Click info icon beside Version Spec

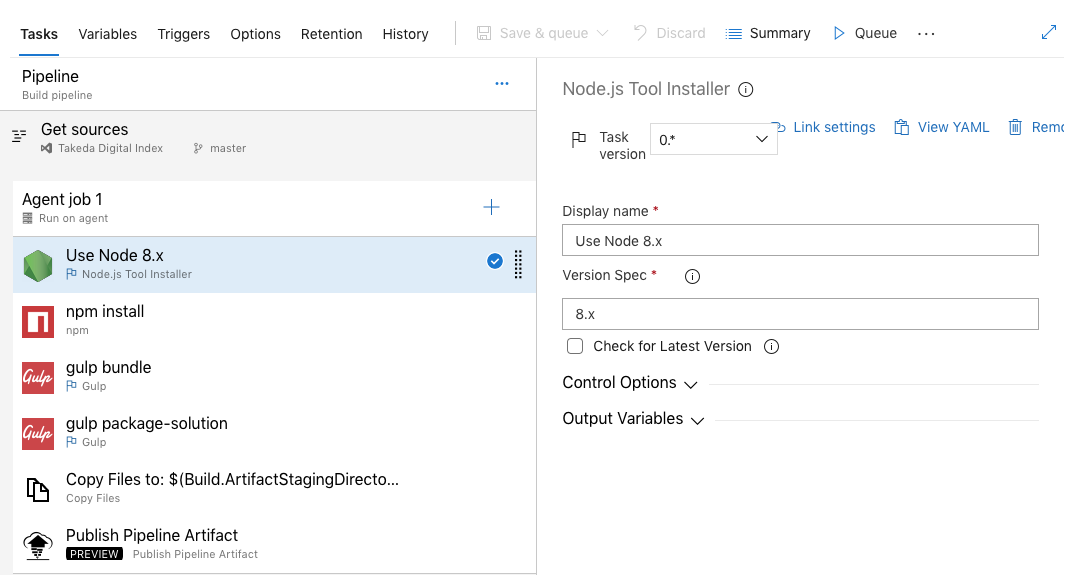[692, 276]
